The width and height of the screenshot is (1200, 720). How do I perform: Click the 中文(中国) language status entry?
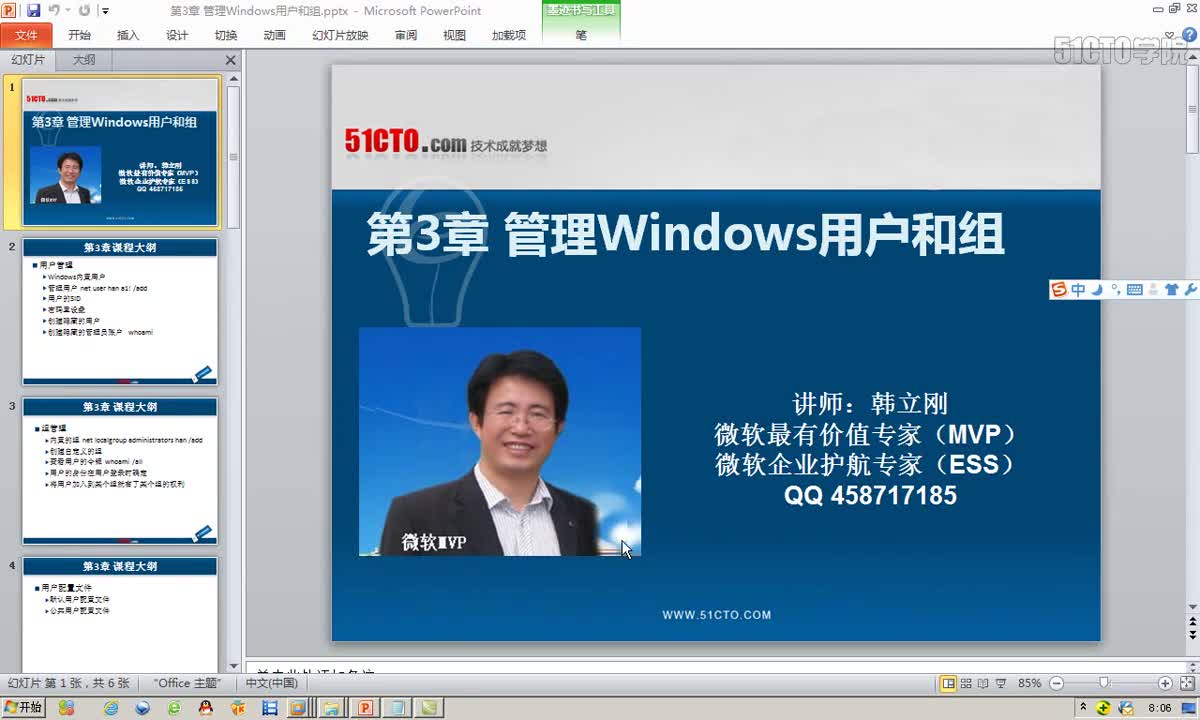pos(272,683)
